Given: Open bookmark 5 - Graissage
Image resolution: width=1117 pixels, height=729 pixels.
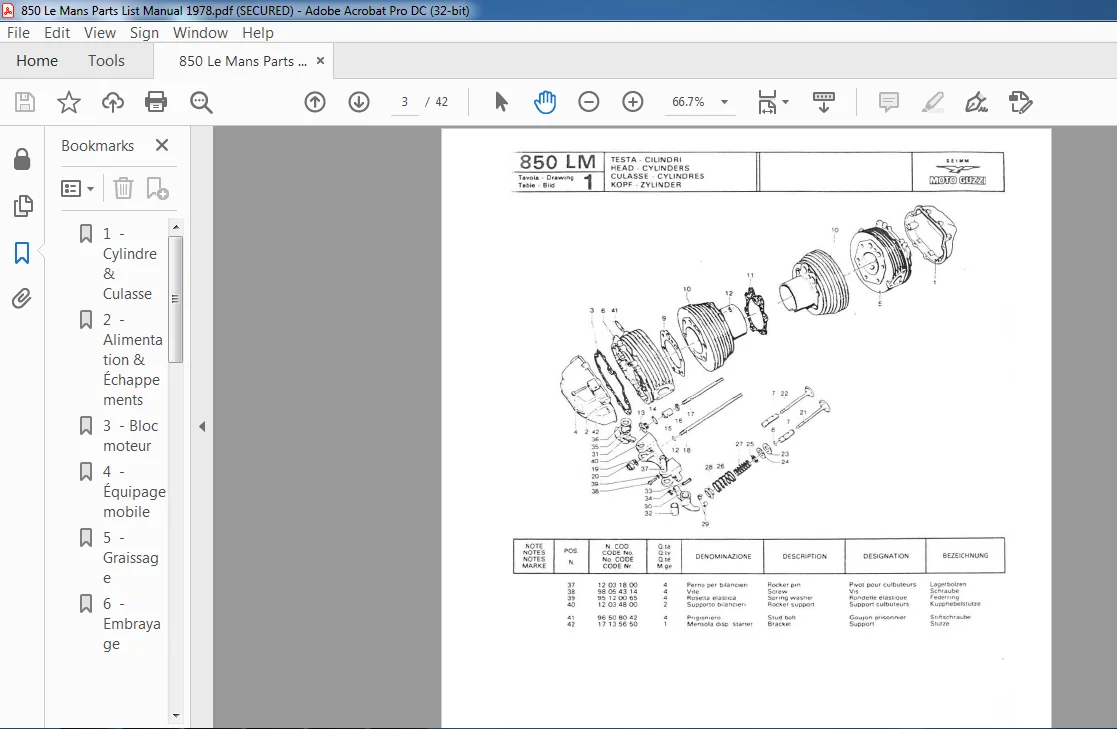Looking at the screenshot, I should pos(130,558).
